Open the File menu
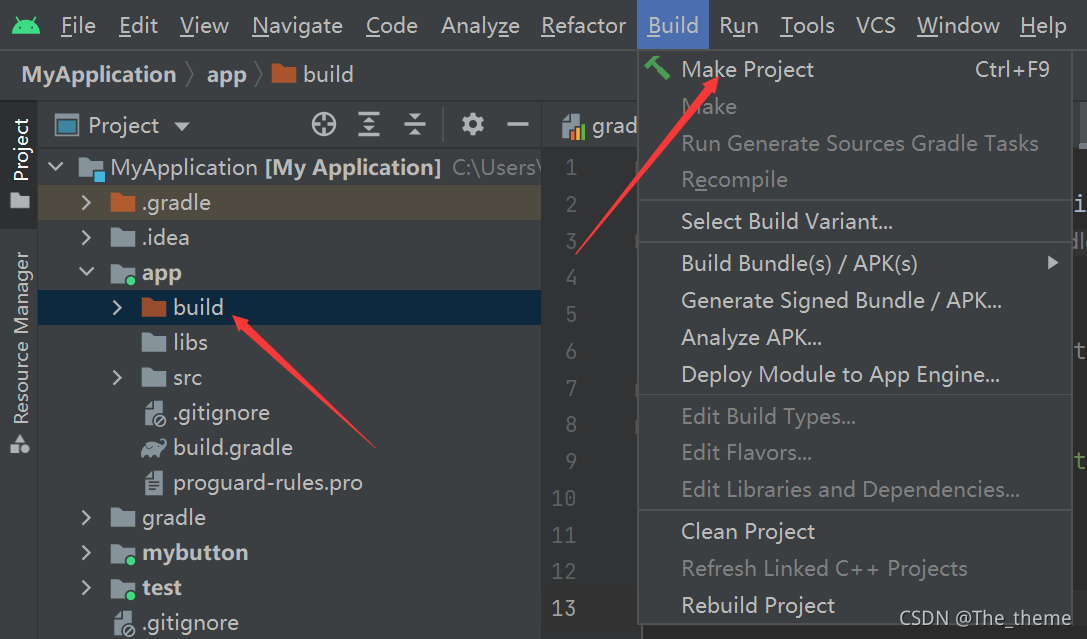Screen dimensions: 1087x639 [78, 26]
